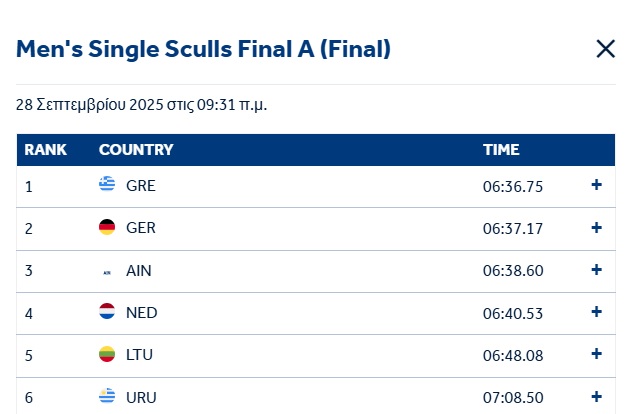Select the GRE country code text
The height and width of the screenshot is (414, 629).
[141, 185]
